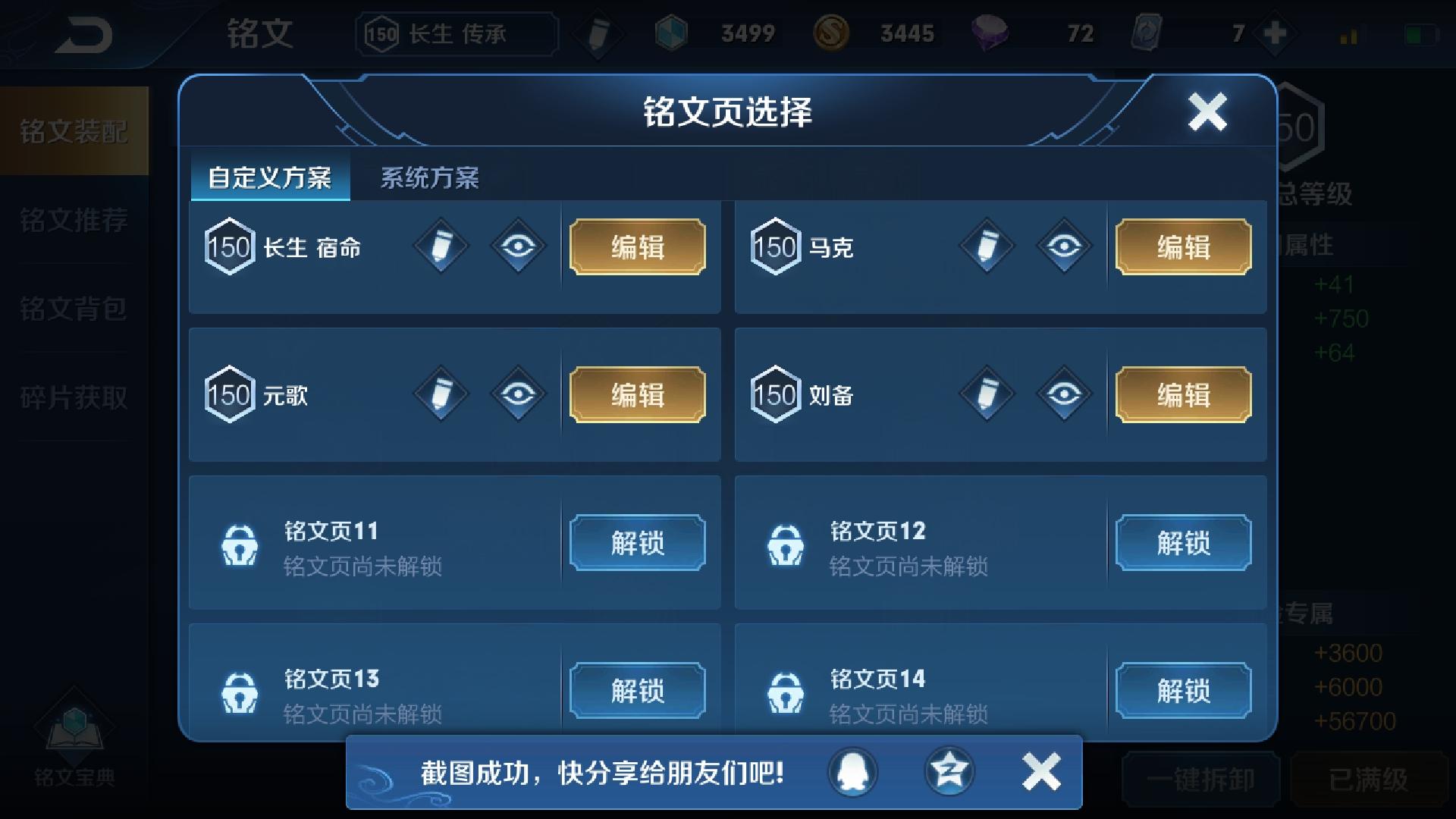Viewport: 1456px width, 819px height.
Task: Click the pencil icon beside 元歌
Action: 441,394
